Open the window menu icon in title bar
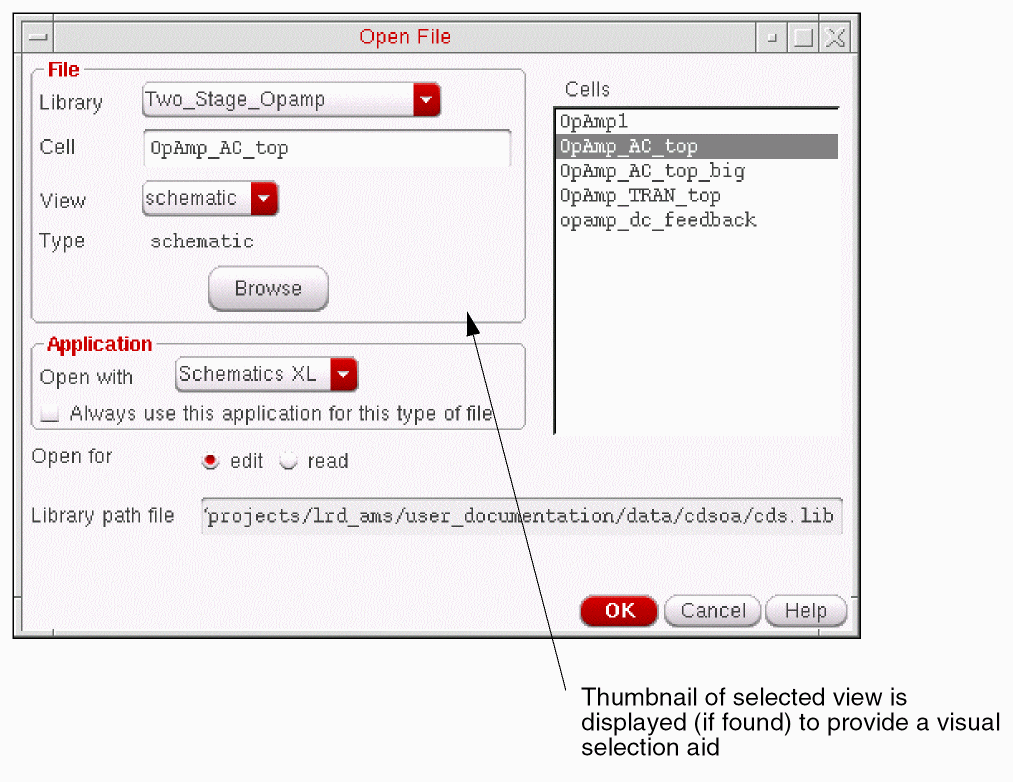1013x782 pixels. pyautogui.click(x=37, y=37)
